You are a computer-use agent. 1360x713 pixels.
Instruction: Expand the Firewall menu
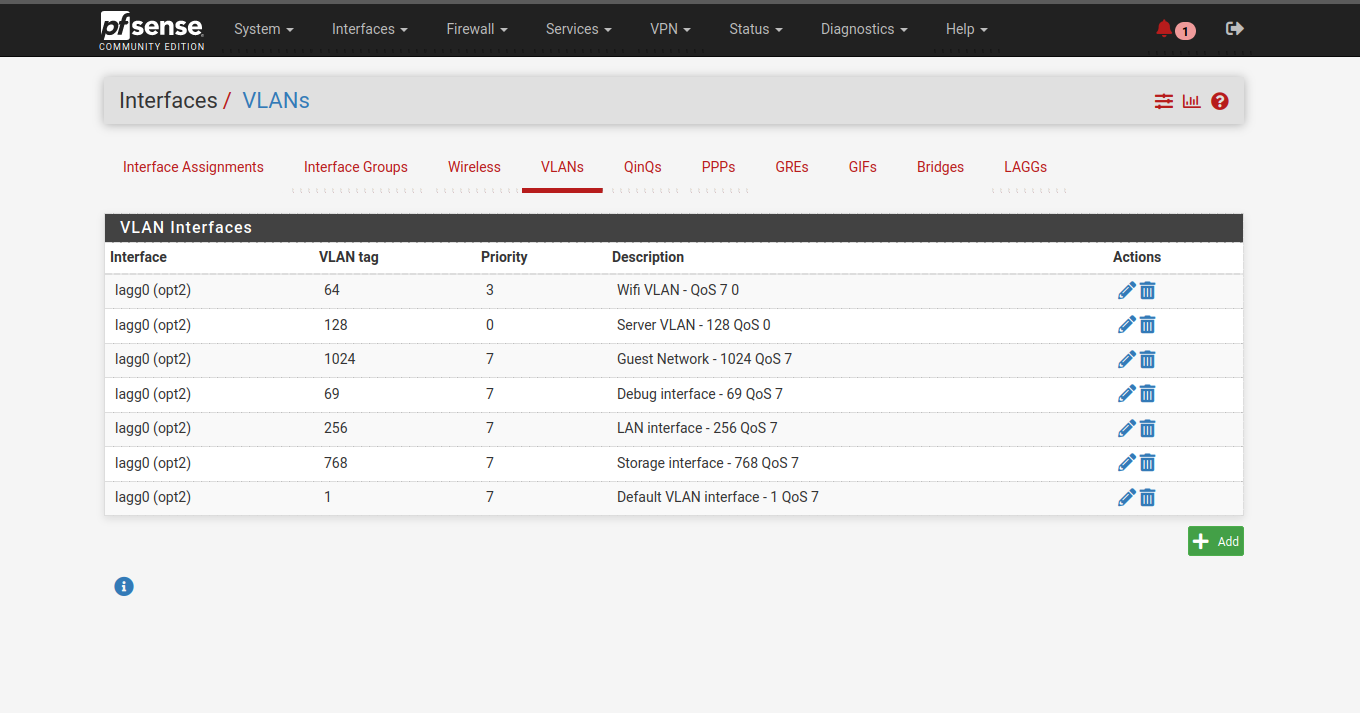point(477,29)
